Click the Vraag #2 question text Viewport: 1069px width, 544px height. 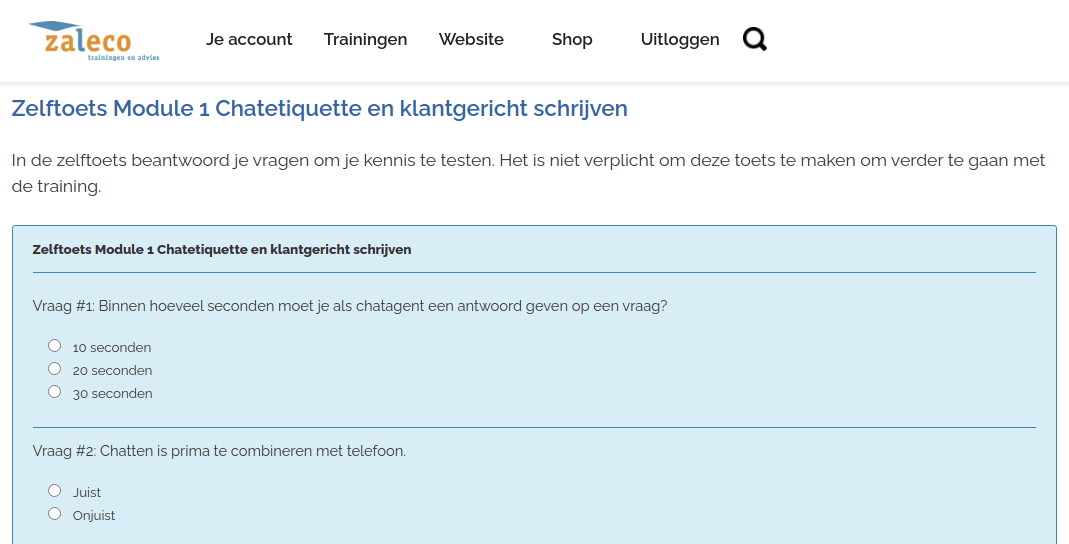(x=219, y=451)
